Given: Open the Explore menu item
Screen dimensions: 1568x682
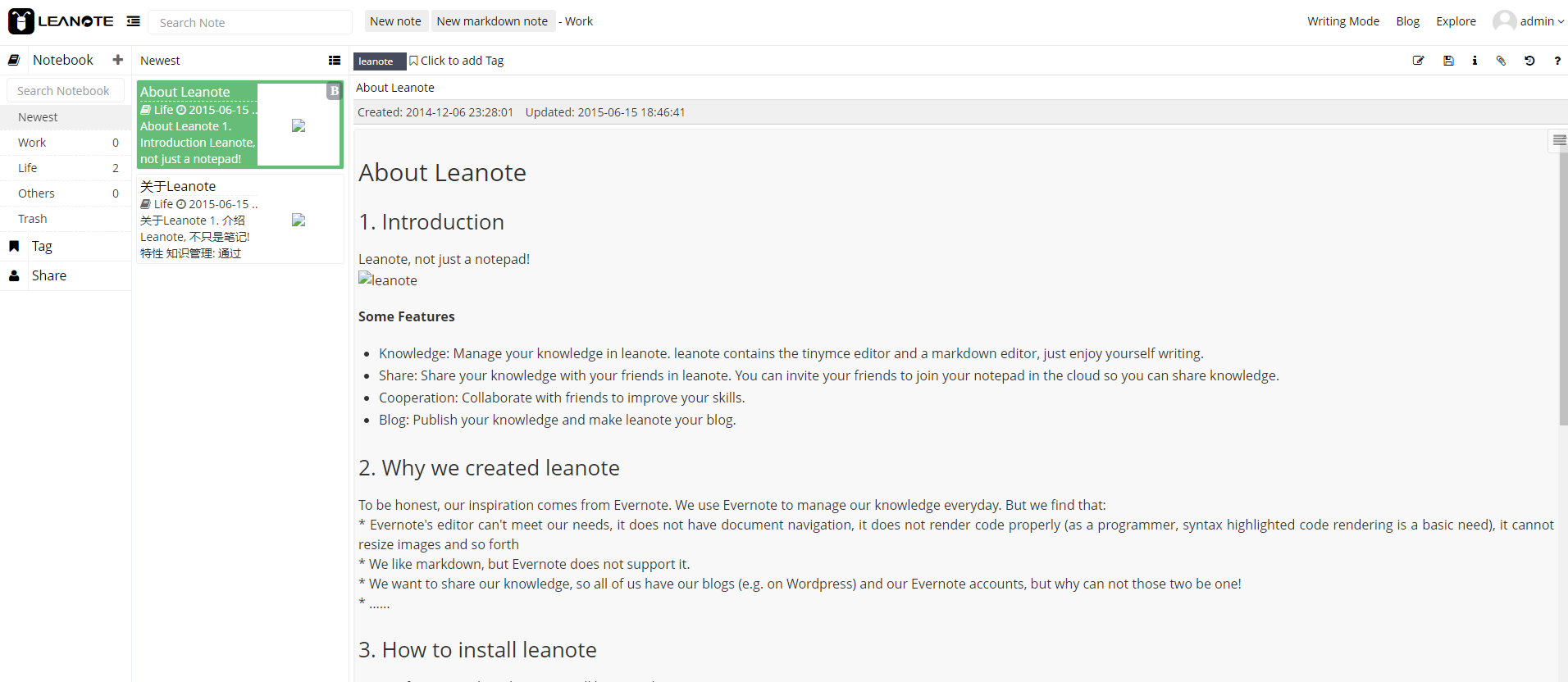Looking at the screenshot, I should (x=1456, y=21).
